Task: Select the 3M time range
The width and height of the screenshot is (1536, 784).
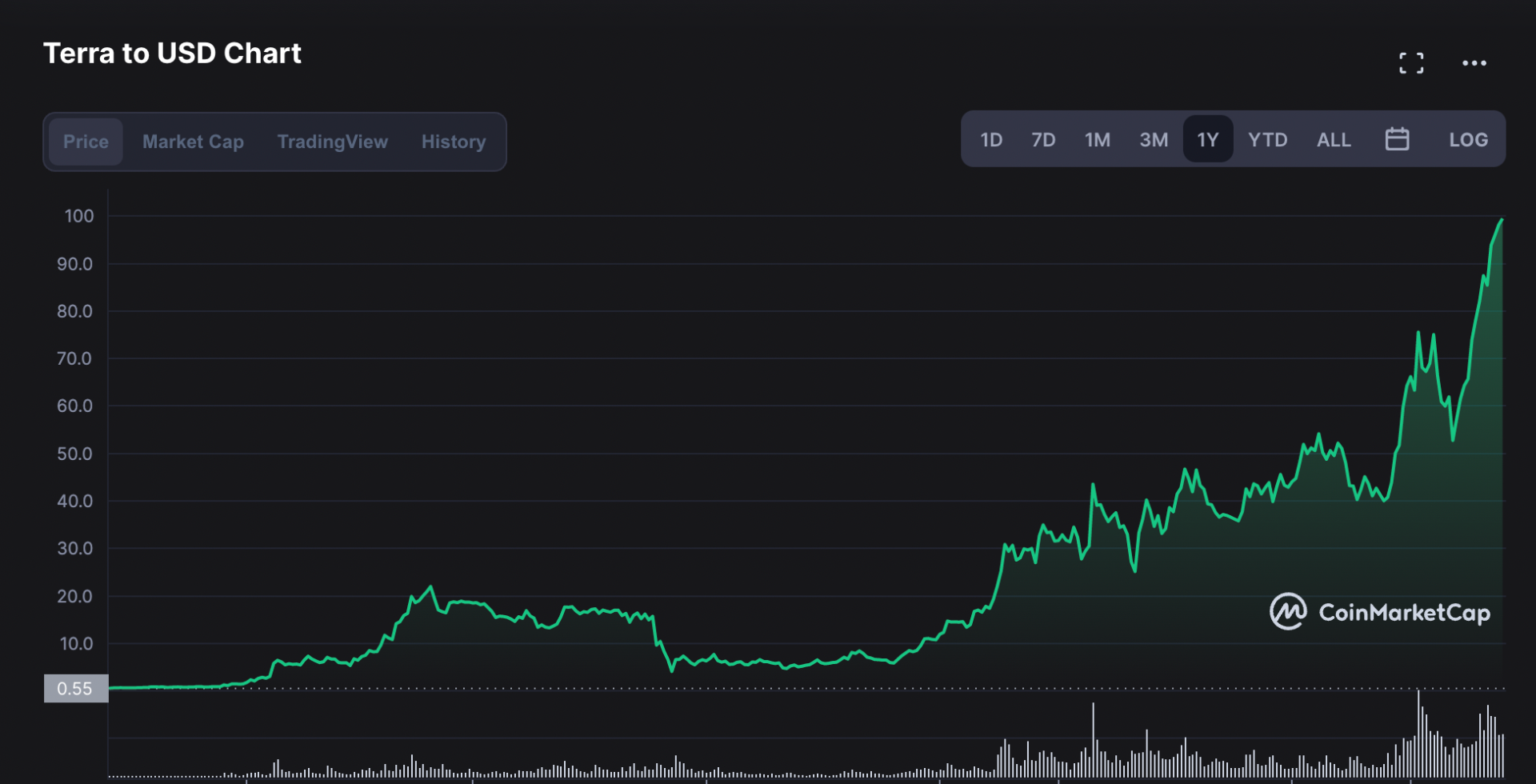Action: (1154, 138)
